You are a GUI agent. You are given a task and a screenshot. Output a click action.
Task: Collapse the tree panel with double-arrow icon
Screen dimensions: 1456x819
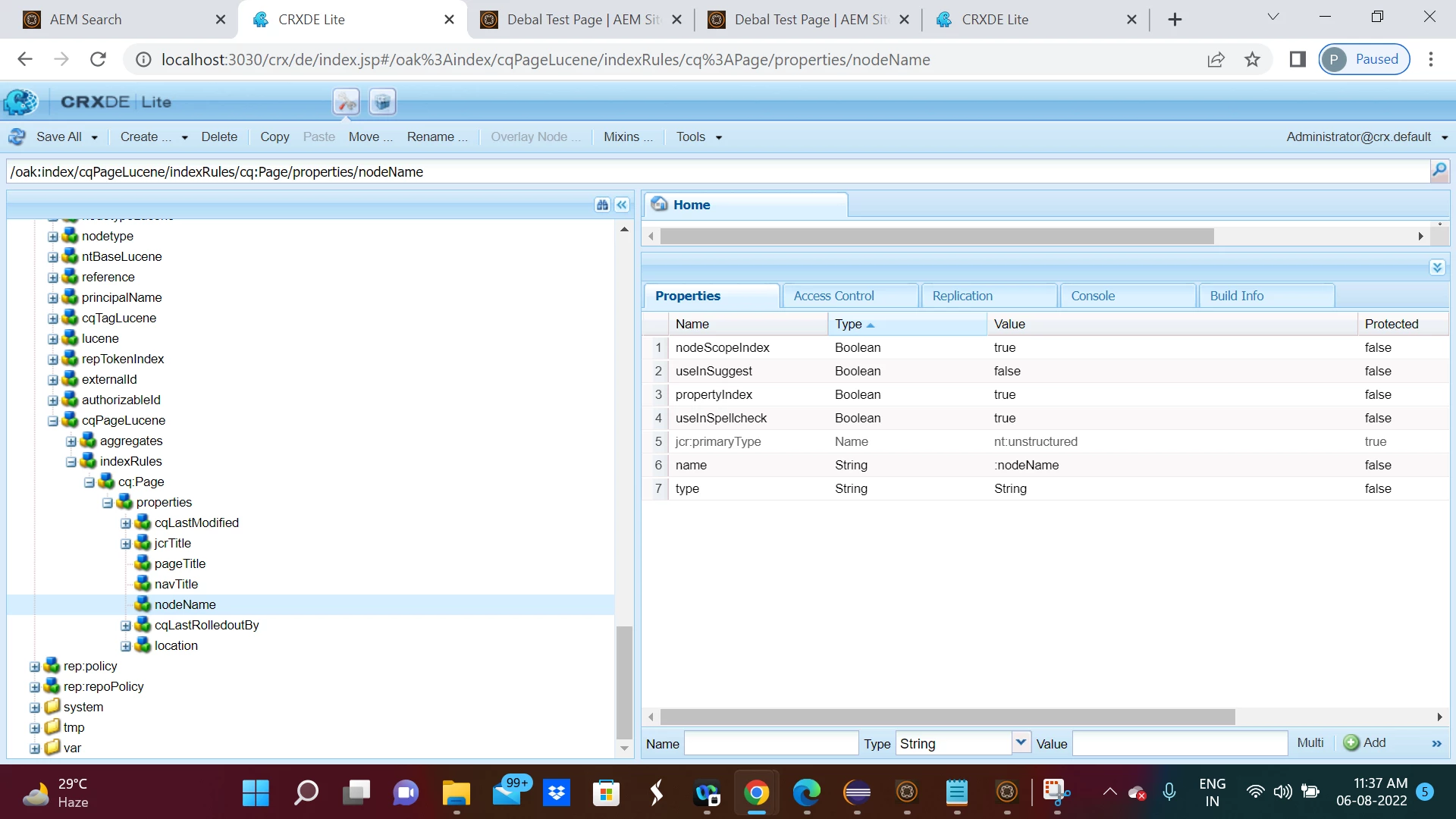pos(622,205)
